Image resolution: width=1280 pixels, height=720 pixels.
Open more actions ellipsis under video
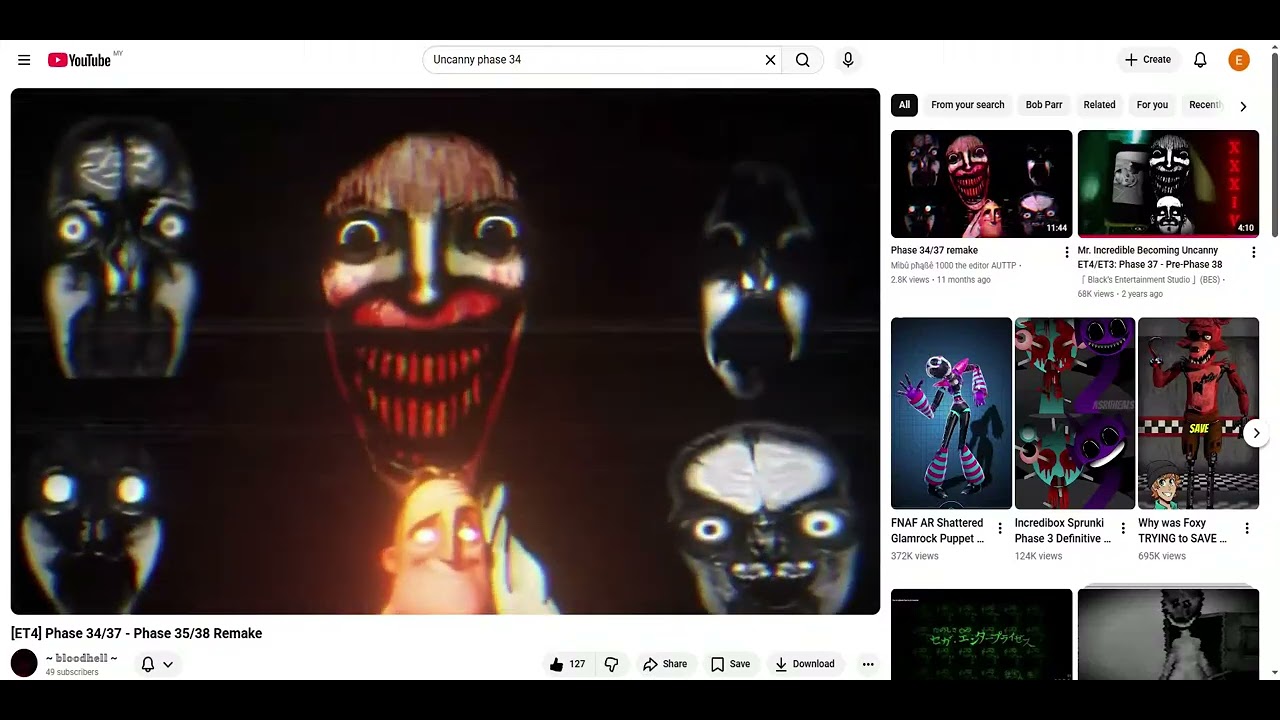tap(868, 664)
